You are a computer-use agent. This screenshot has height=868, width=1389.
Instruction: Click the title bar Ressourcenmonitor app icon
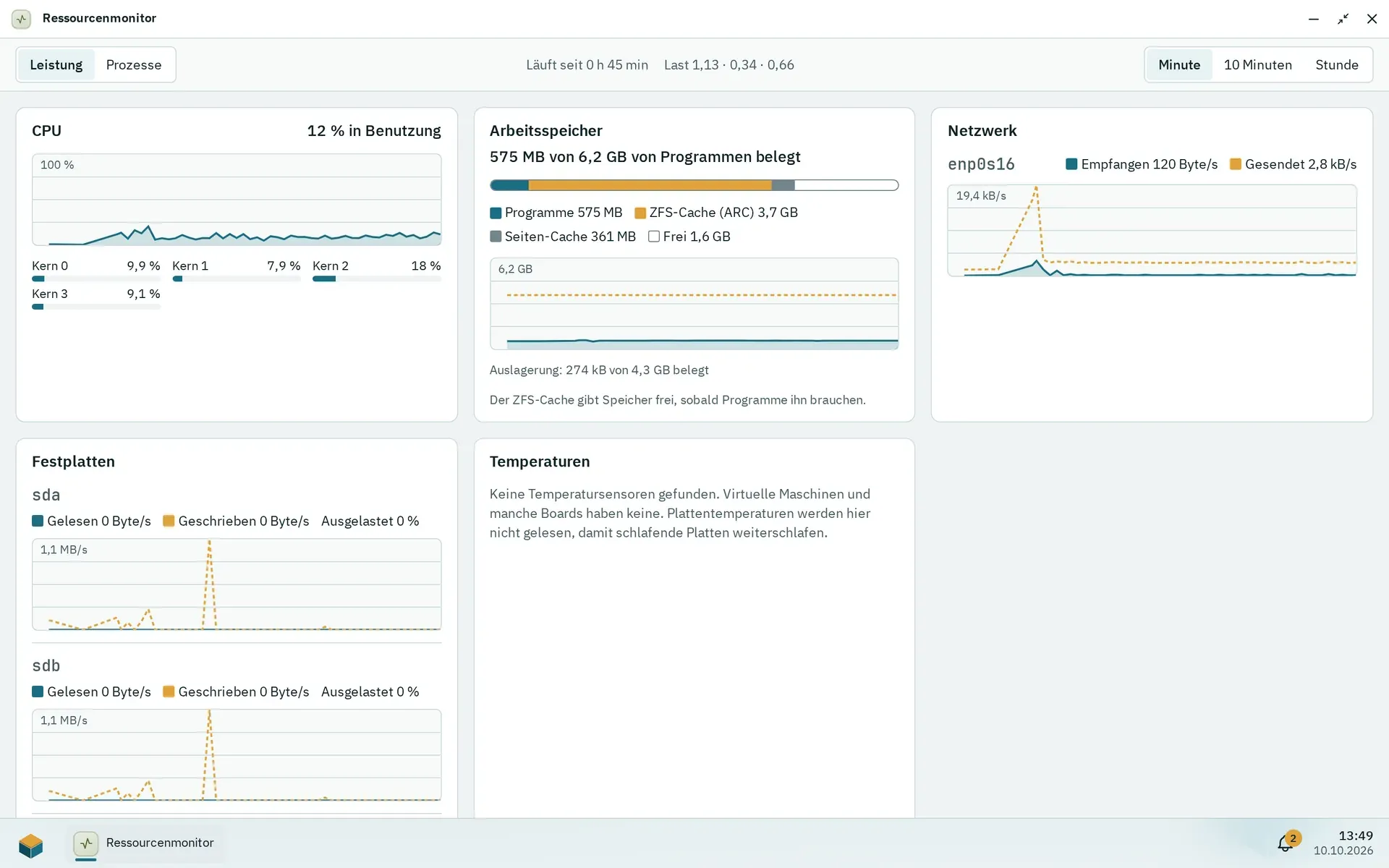pyautogui.click(x=22, y=19)
